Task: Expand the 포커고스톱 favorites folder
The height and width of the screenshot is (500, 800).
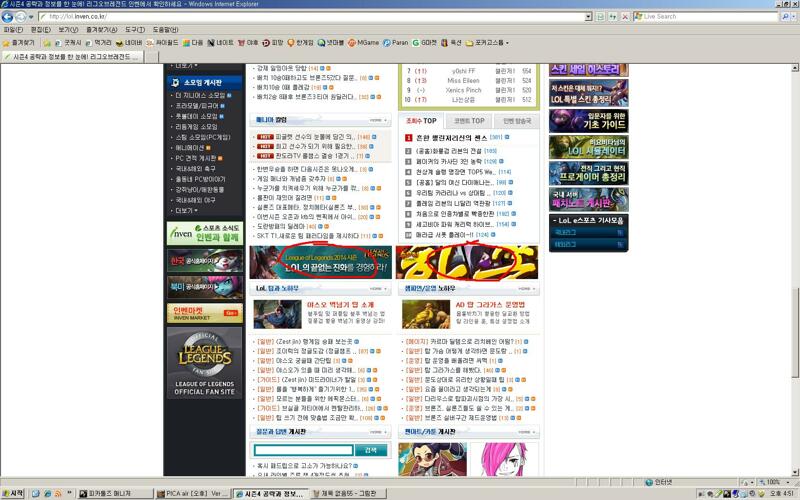Action: click(487, 43)
